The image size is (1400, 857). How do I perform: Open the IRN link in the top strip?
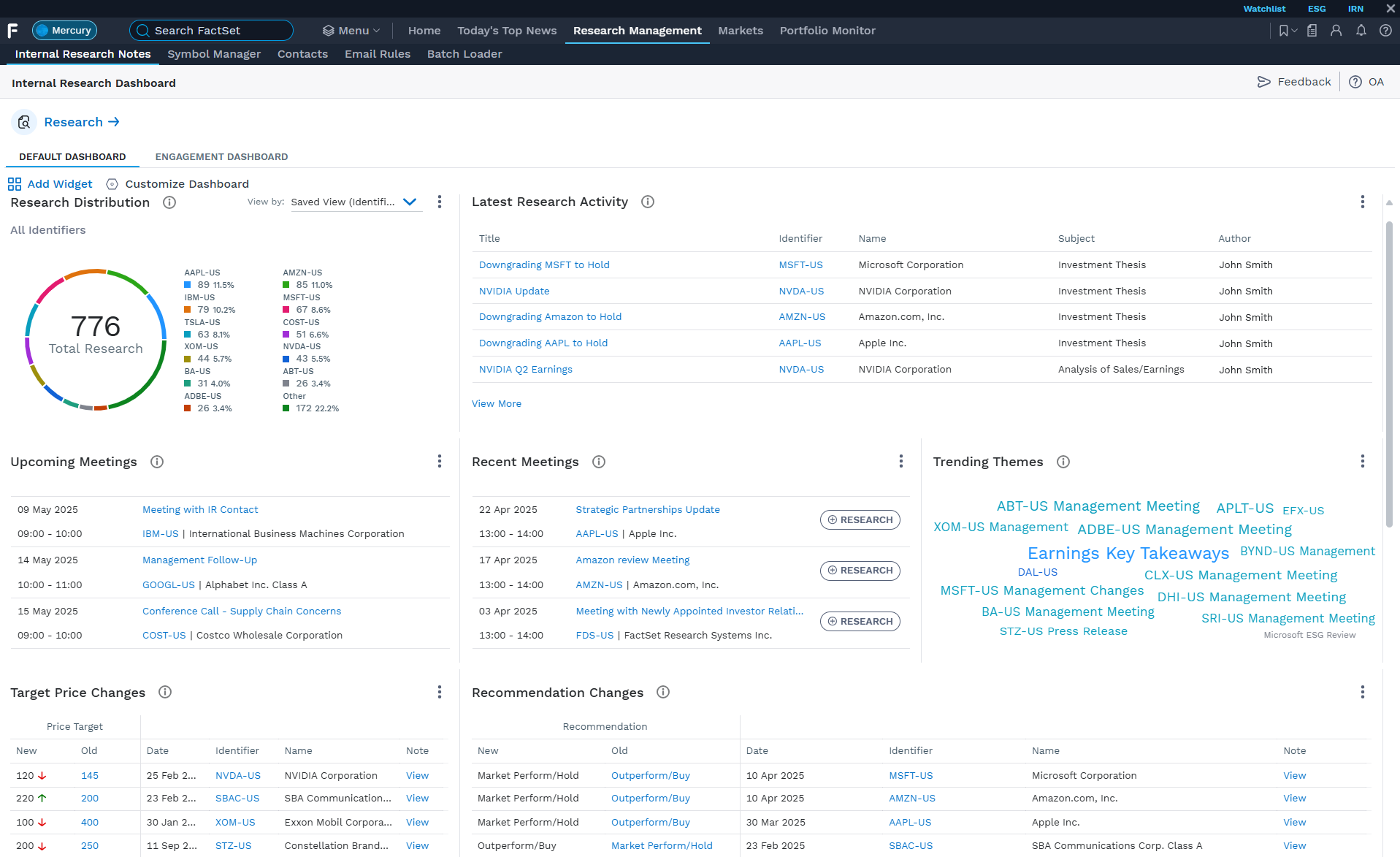1355,9
